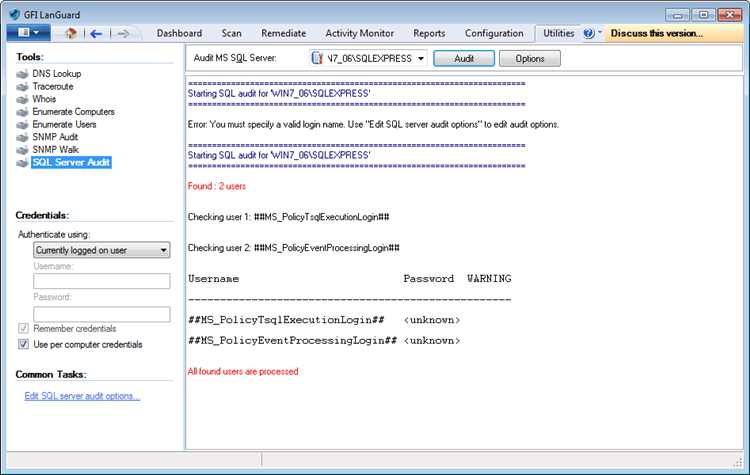Click the Enumerate Users icon
This screenshot has height=475, width=750.
pos(22,125)
